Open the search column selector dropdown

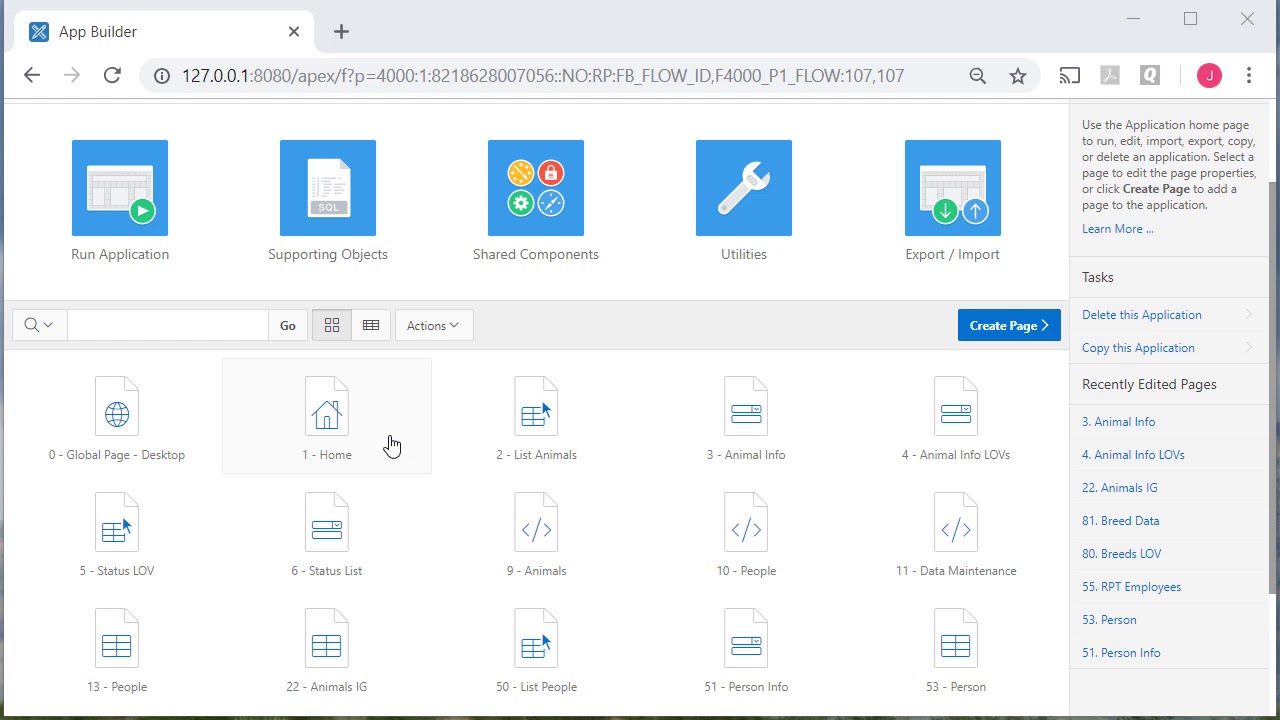pyautogui.click(x=39, y=325)
